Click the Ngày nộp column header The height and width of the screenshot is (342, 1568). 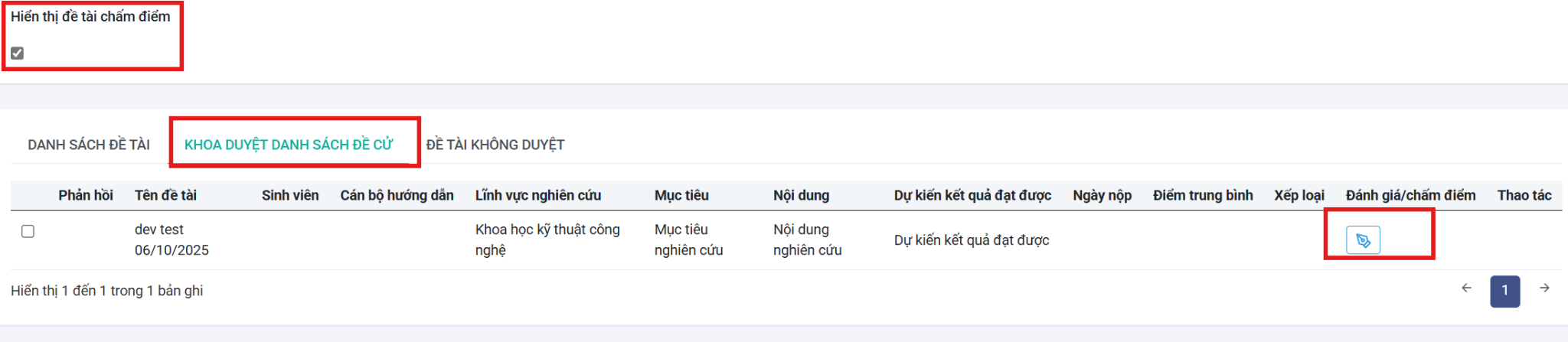pos(1102,195)
